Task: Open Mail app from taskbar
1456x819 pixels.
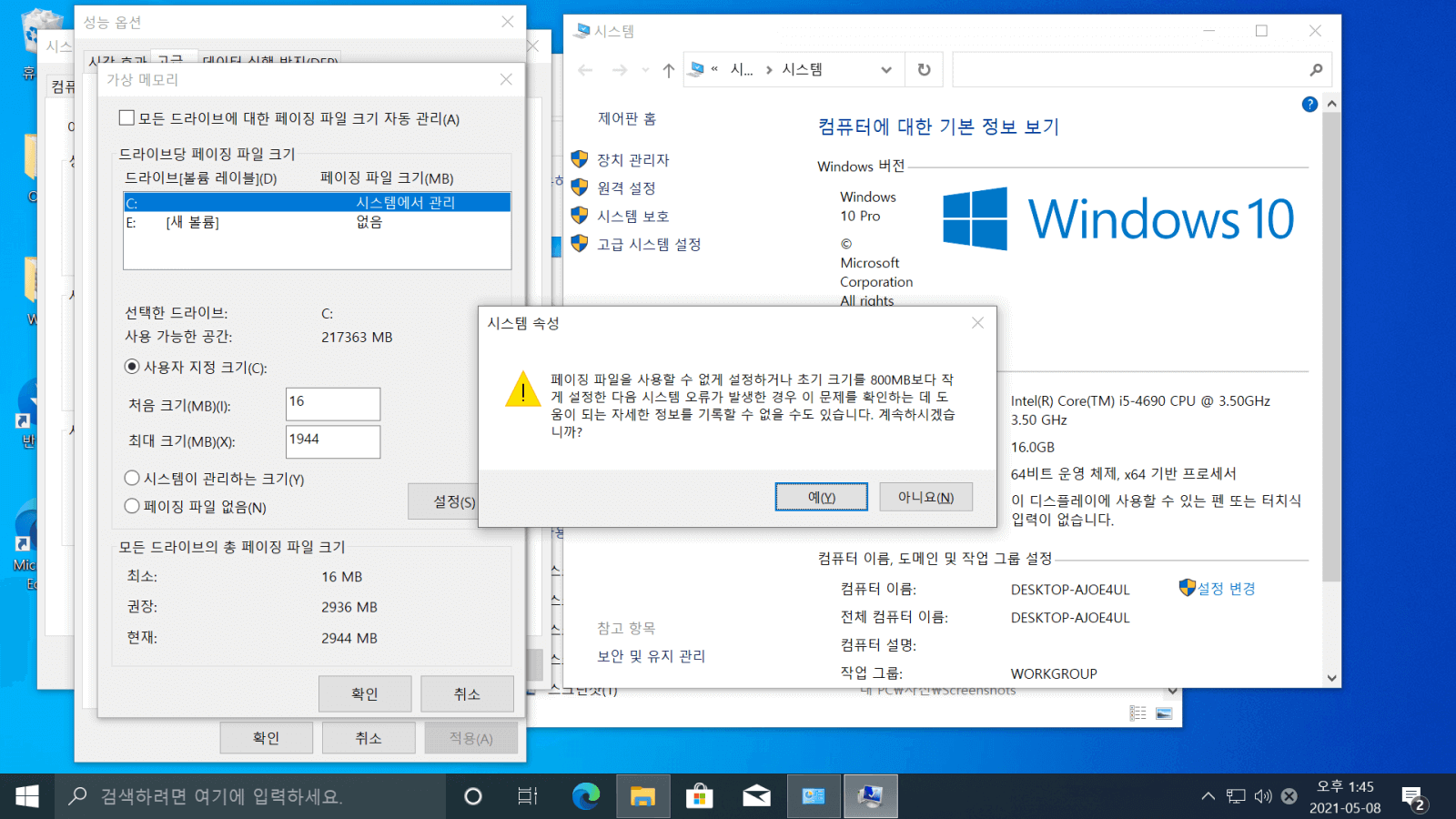Action: (x=756, y=796)
